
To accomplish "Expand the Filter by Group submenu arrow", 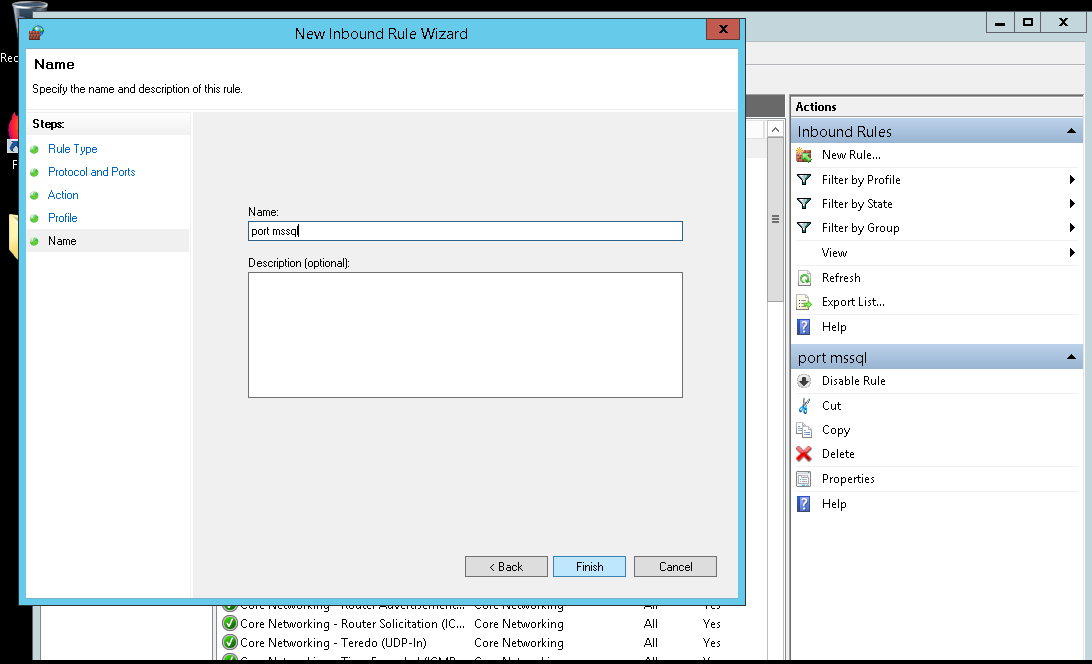I will [x=1072, y=228].
